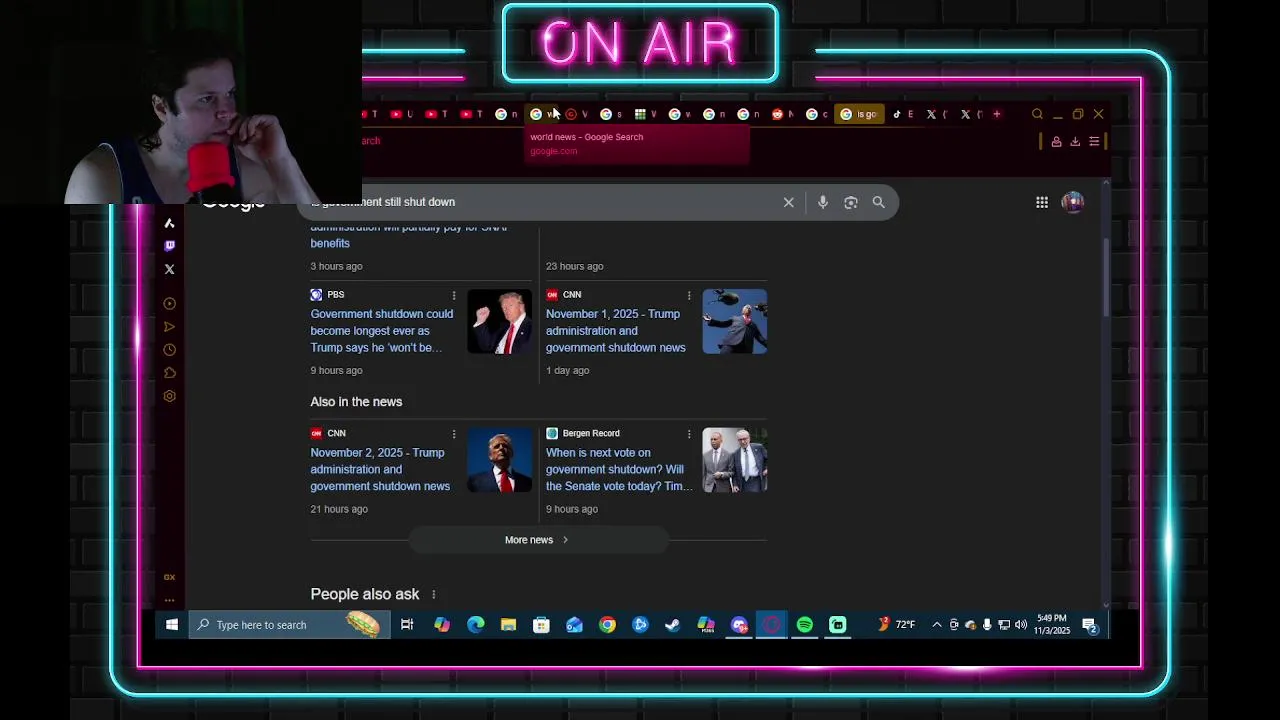Click the search tabs magnifier icon
Image resolution: width=1280 pixels, height=720 pixels.
(1037, 114)
